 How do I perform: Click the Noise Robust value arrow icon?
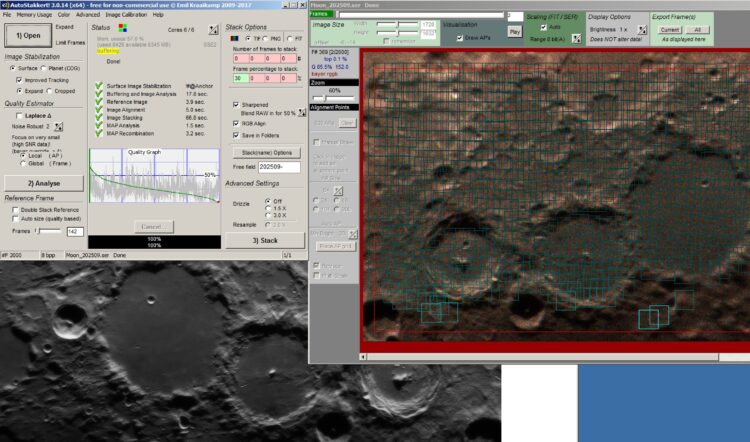(x=58, y=127)
